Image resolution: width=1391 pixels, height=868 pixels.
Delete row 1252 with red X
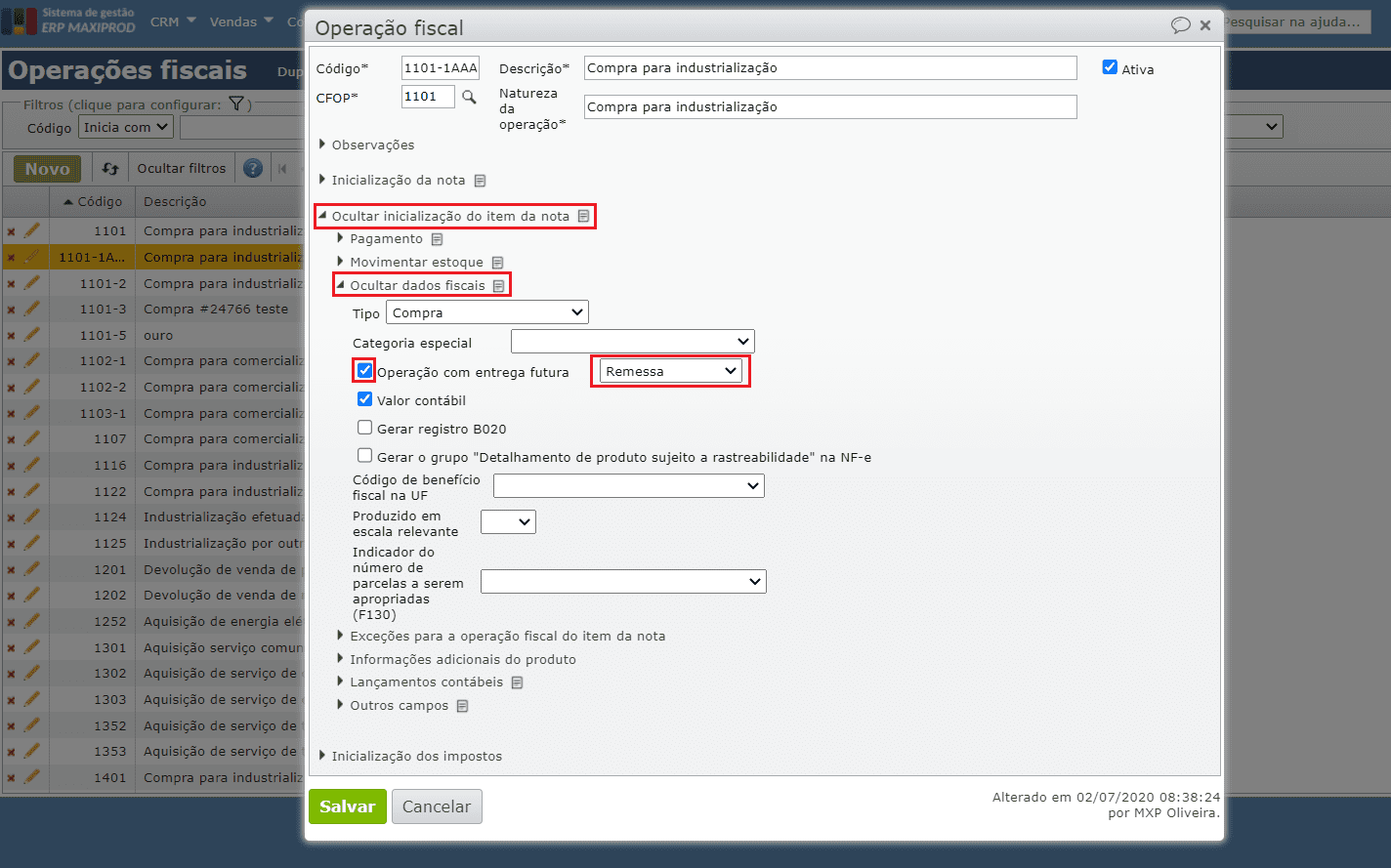pos(12,622)
